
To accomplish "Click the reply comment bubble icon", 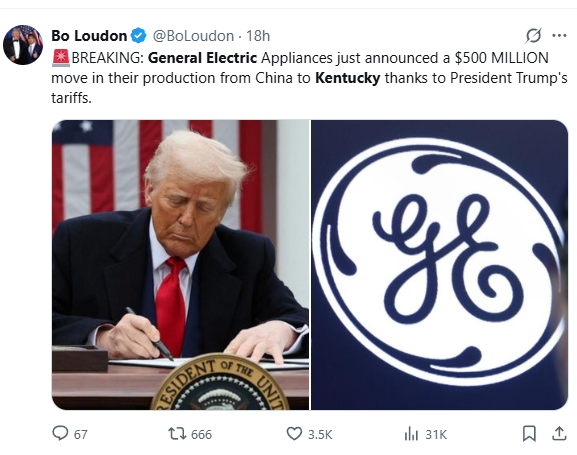I will (x=60, y=433).
